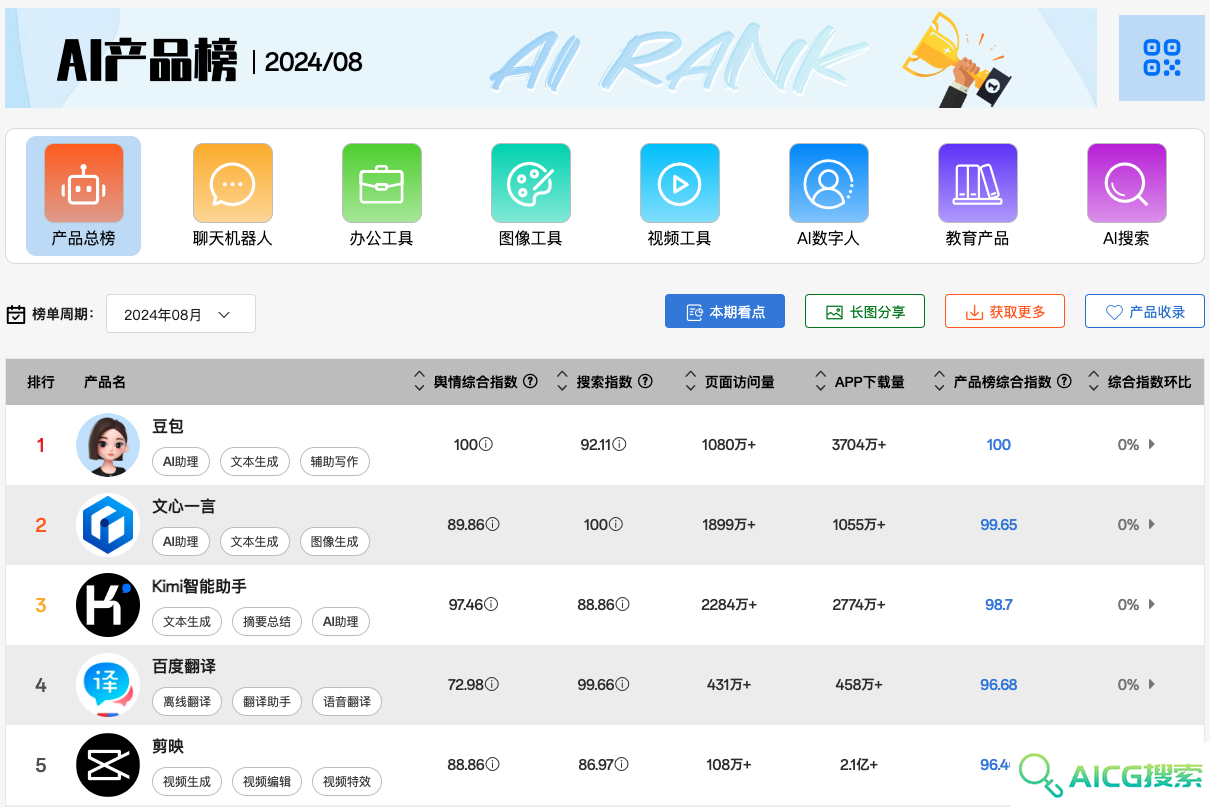
Task: Click 豆包's AI助理 tag
Action: coord(181,461)
